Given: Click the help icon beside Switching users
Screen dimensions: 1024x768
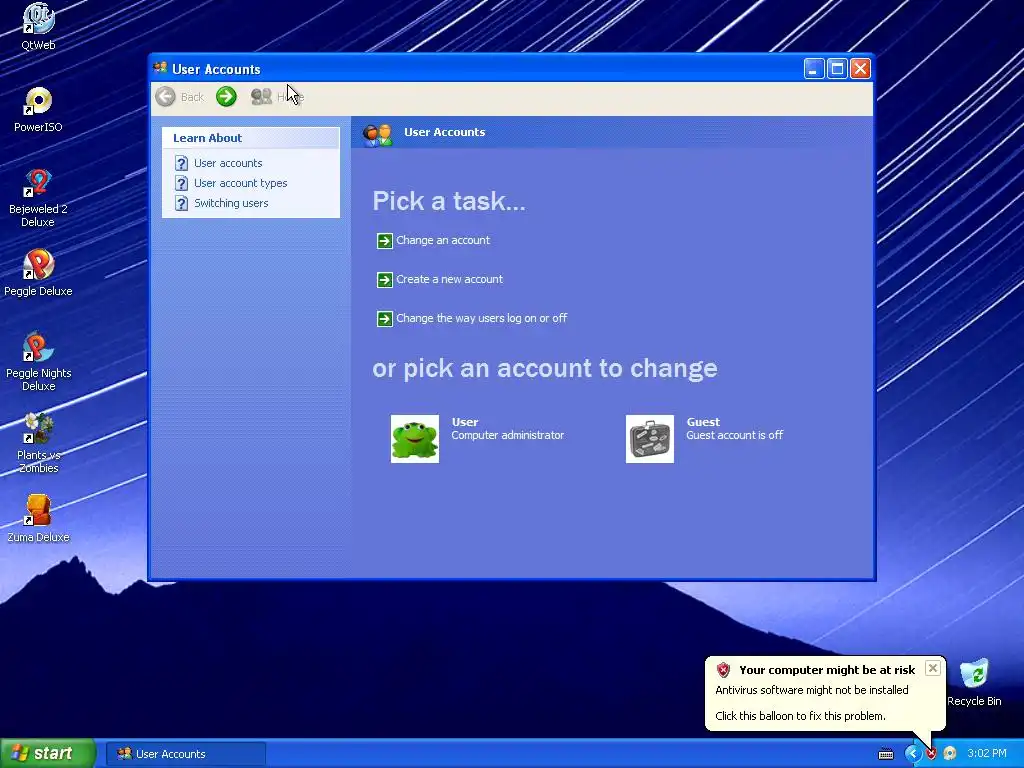Looking at the screenshot, I should pos(182,203).
